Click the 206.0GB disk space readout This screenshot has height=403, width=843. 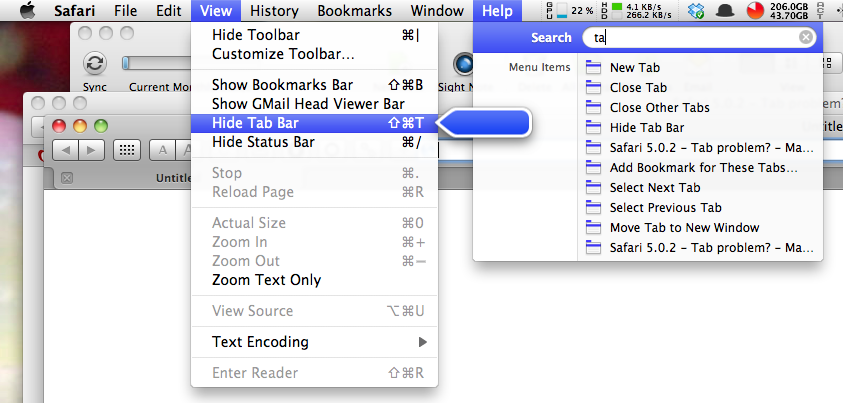pyautogui.click(x=789, y=6)
